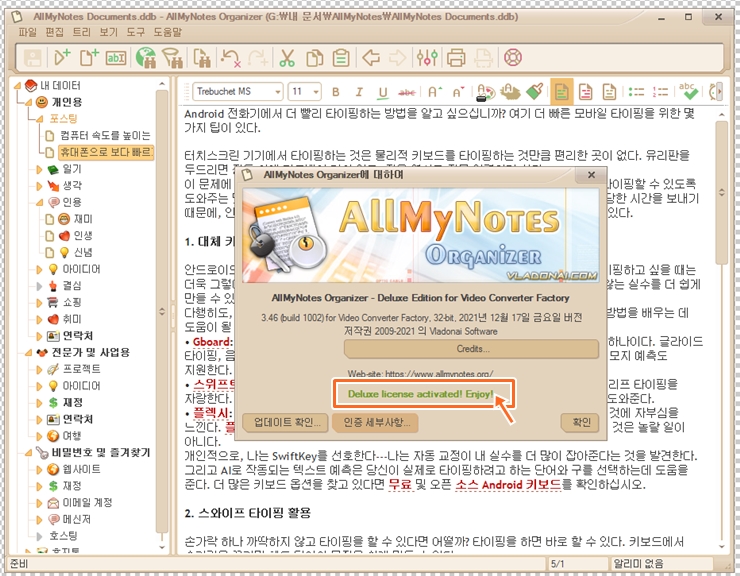Collapse the 인용 tree folder
Screen dimensions: 740x576
pyautogui.click(x=39, y=203)
